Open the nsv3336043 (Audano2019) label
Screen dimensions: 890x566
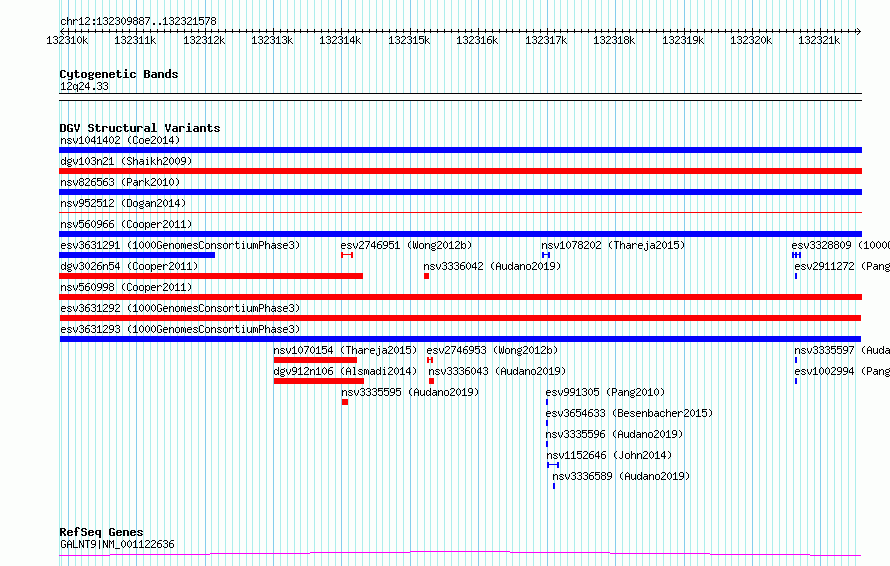pyautogui.click(x=497, y=371)
